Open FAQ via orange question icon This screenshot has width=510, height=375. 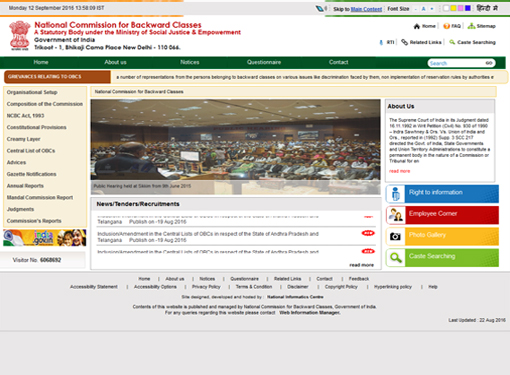point(446,26)
